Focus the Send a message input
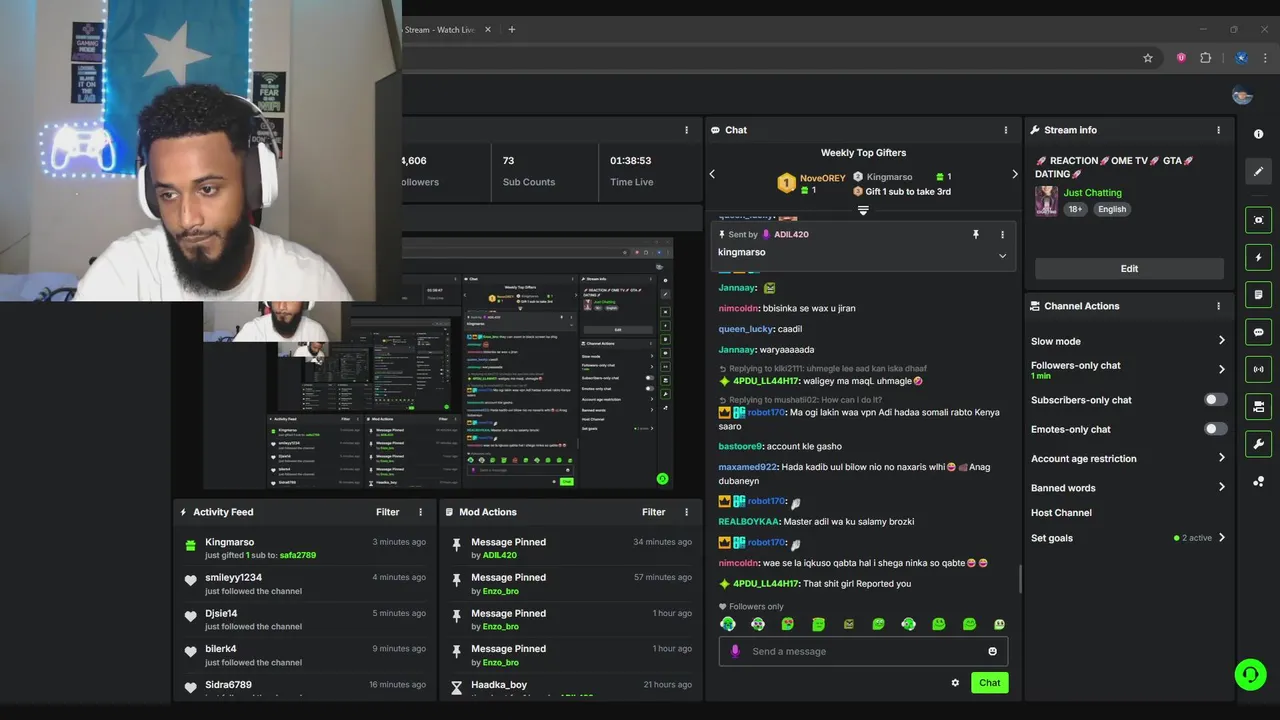This screenshot has height=720, width=1280. (x=863, y=651)
